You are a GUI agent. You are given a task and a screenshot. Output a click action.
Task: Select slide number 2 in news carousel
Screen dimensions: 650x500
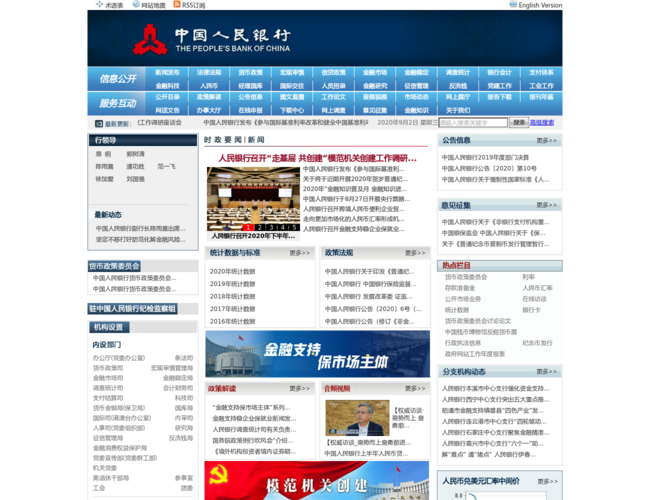(x=260, y=228)
